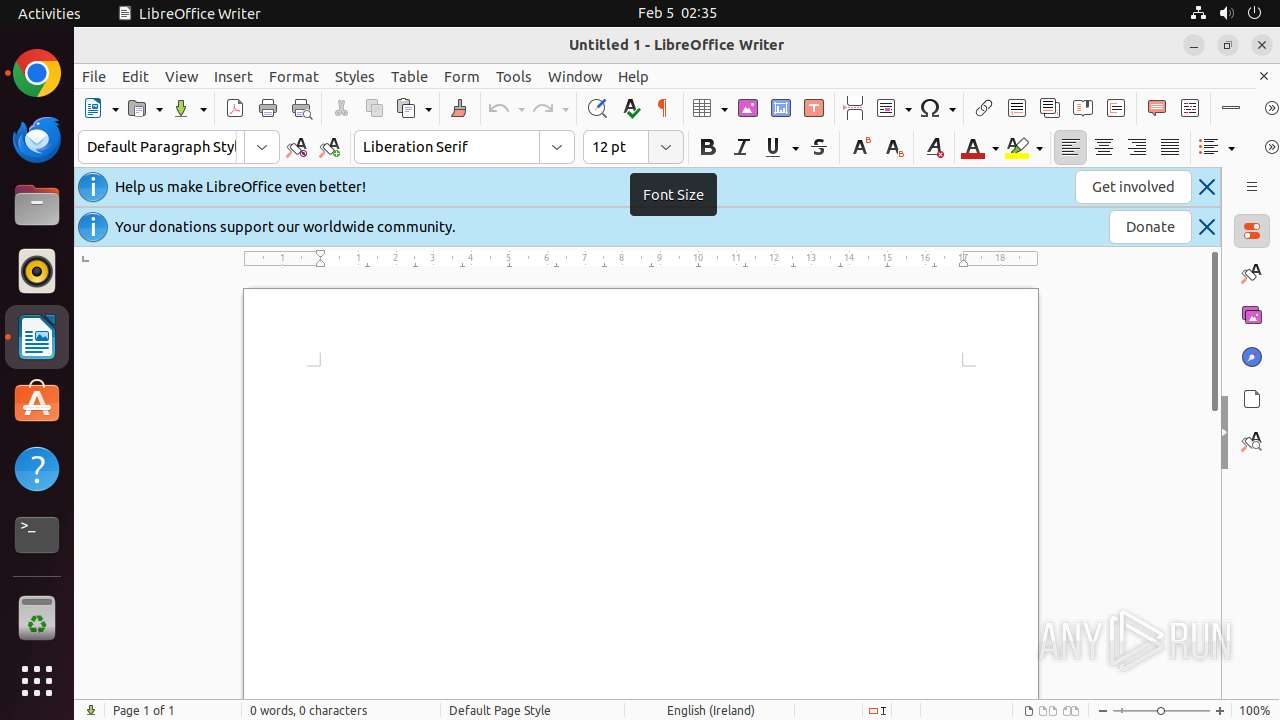This screenshot has width=1280, height=720.
Task: Open the Styles menu
Action: pos(354,77)
